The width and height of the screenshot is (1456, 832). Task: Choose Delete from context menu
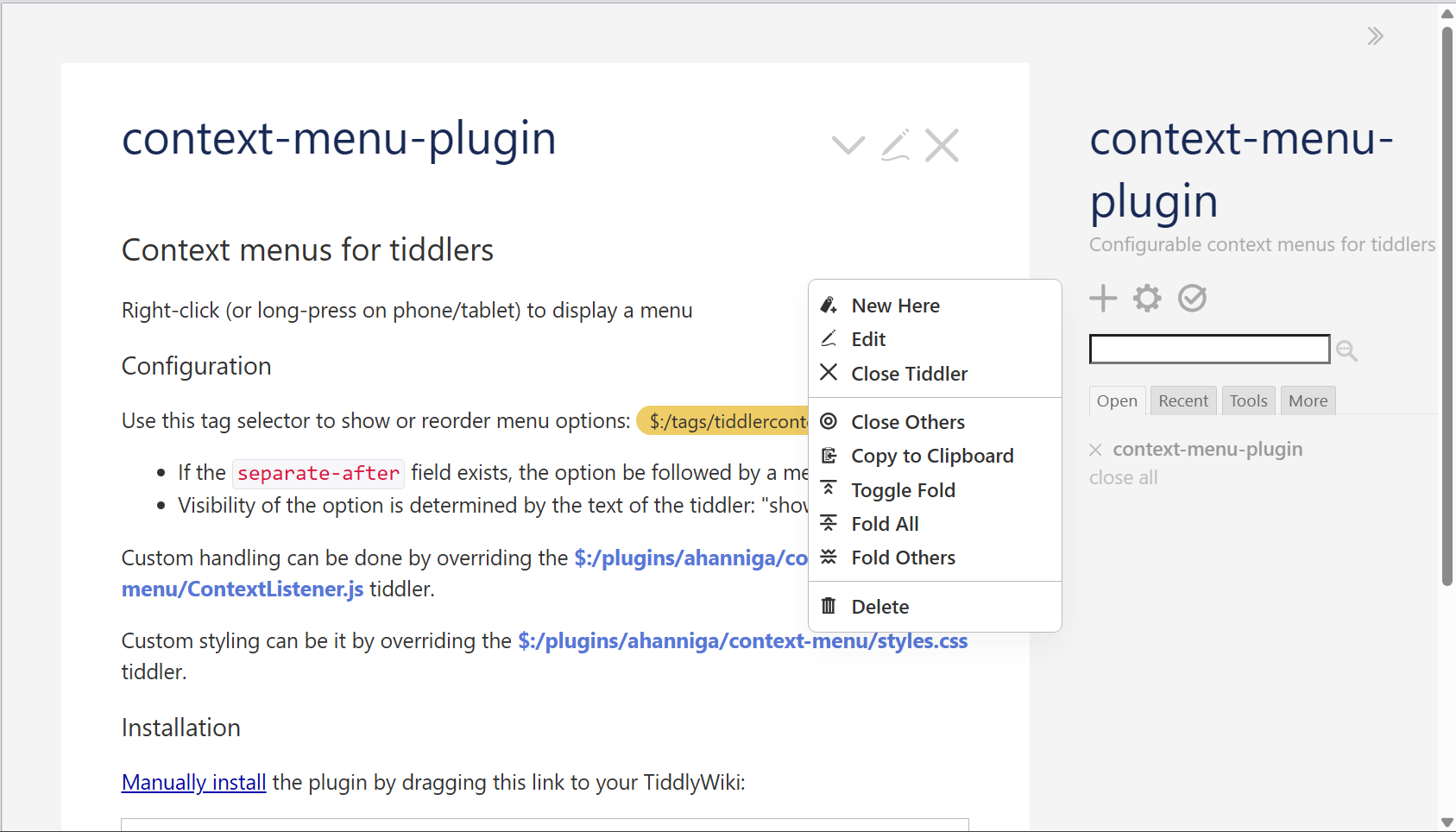click(x=935, y=607)
